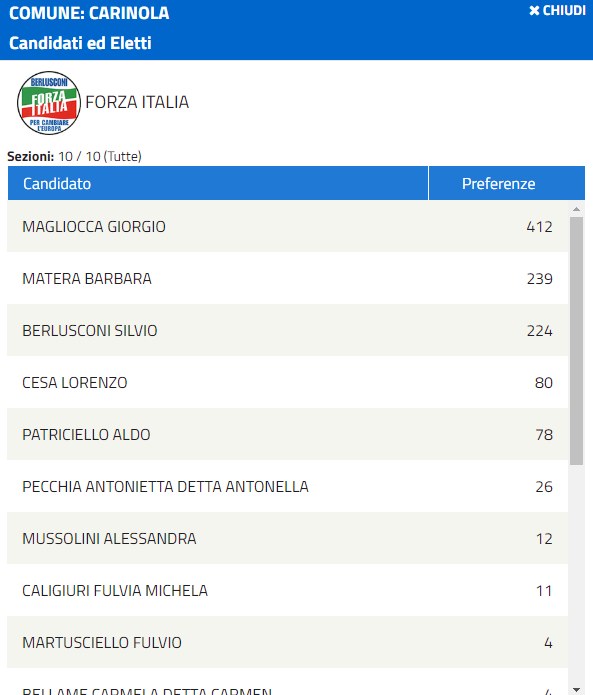The image size is (593, 695).
Task: Click the FORZA ITALIA party name text
Action: (x=137, y=102)
